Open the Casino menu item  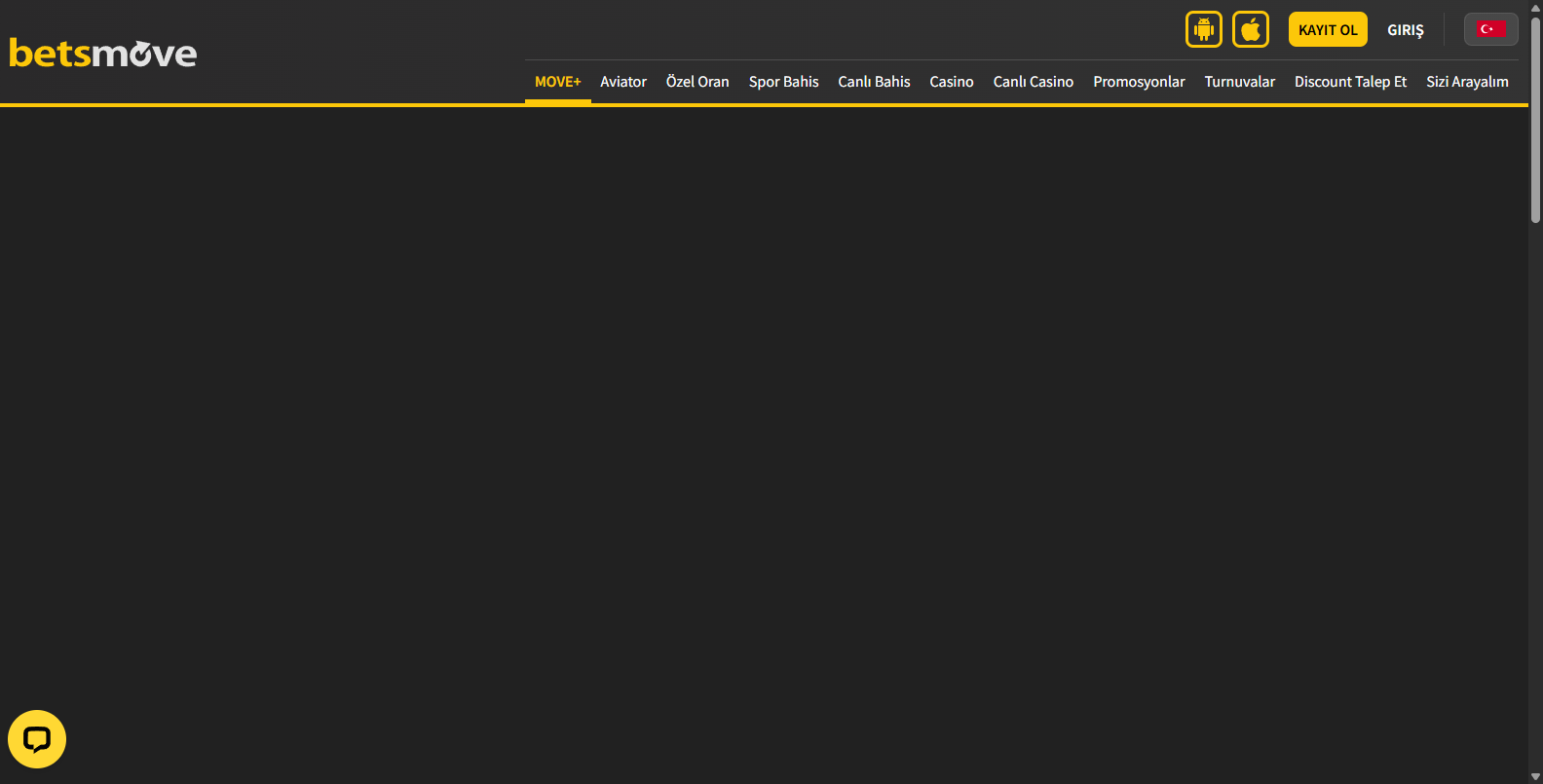pos(952,82)
